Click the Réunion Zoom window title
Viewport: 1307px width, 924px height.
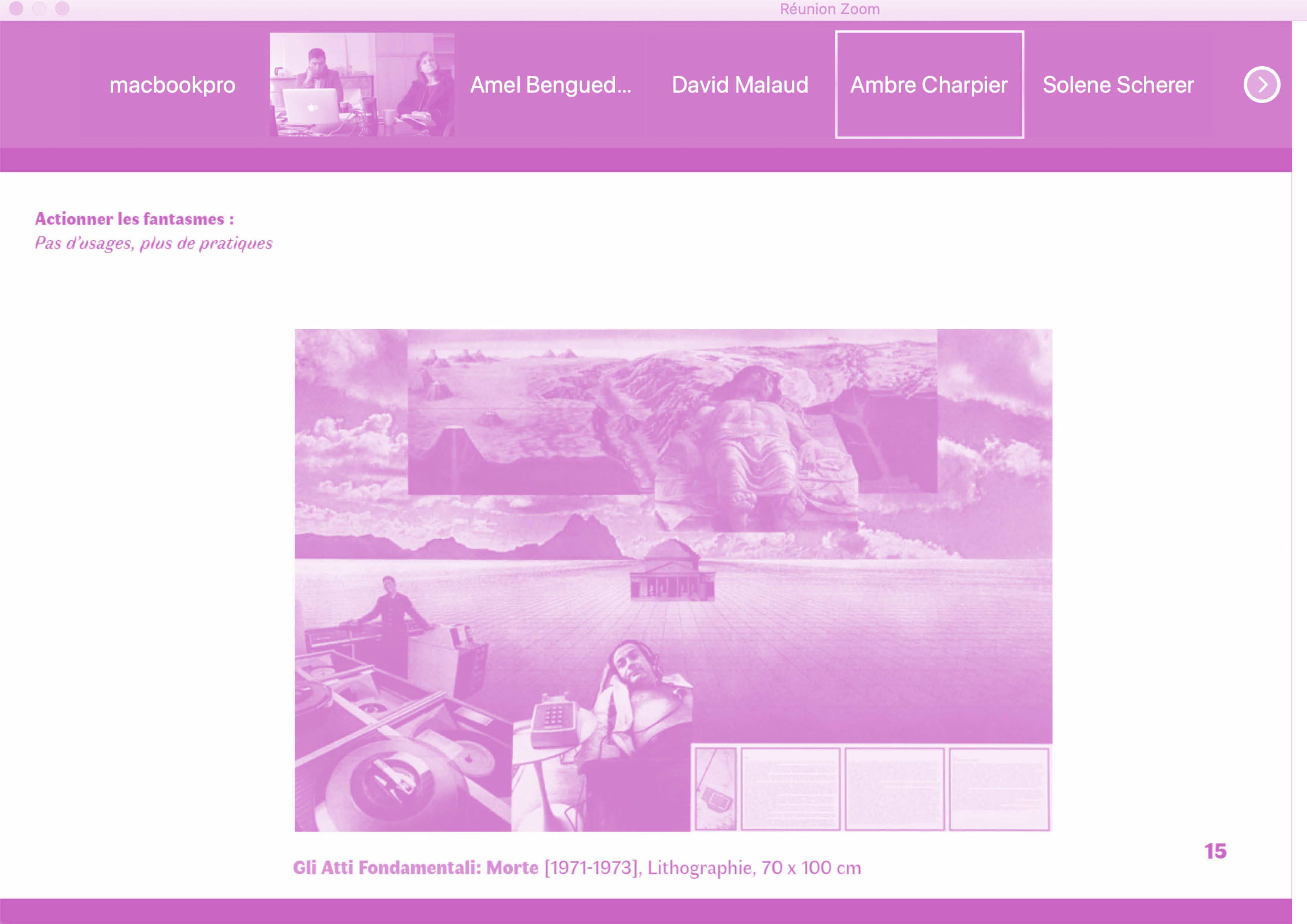click(x=829, y=9)
